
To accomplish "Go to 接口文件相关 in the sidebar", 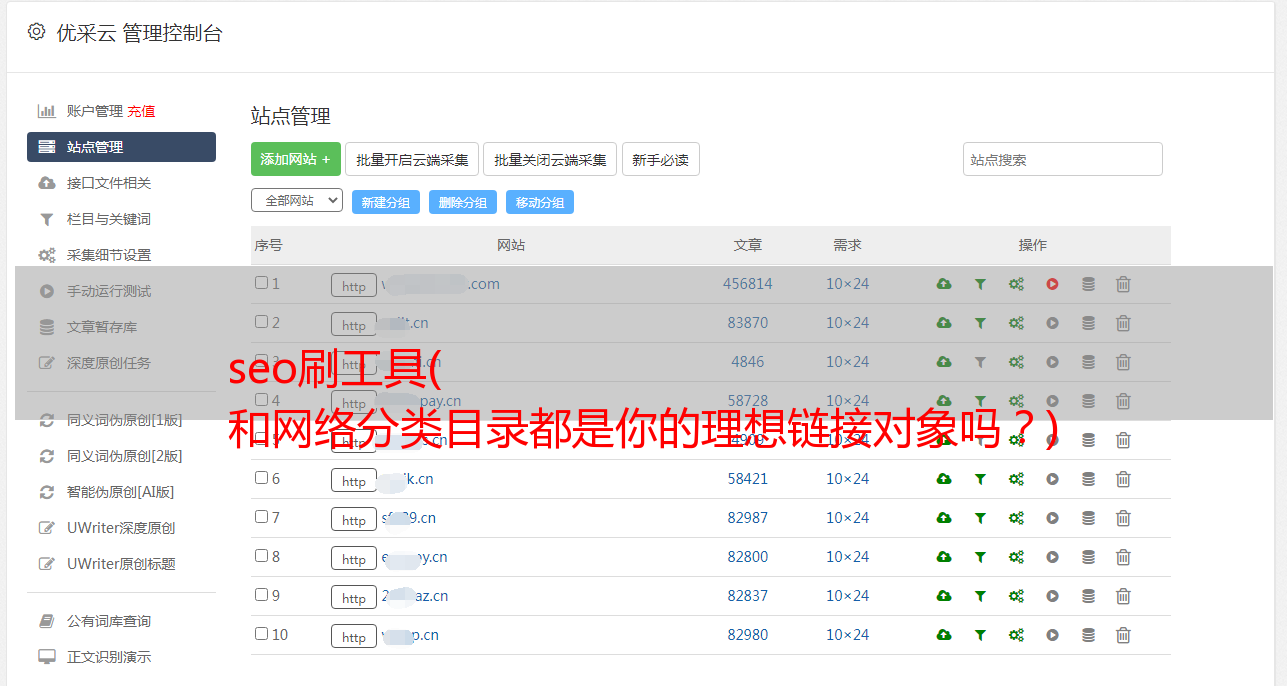I will click(109, 183).
